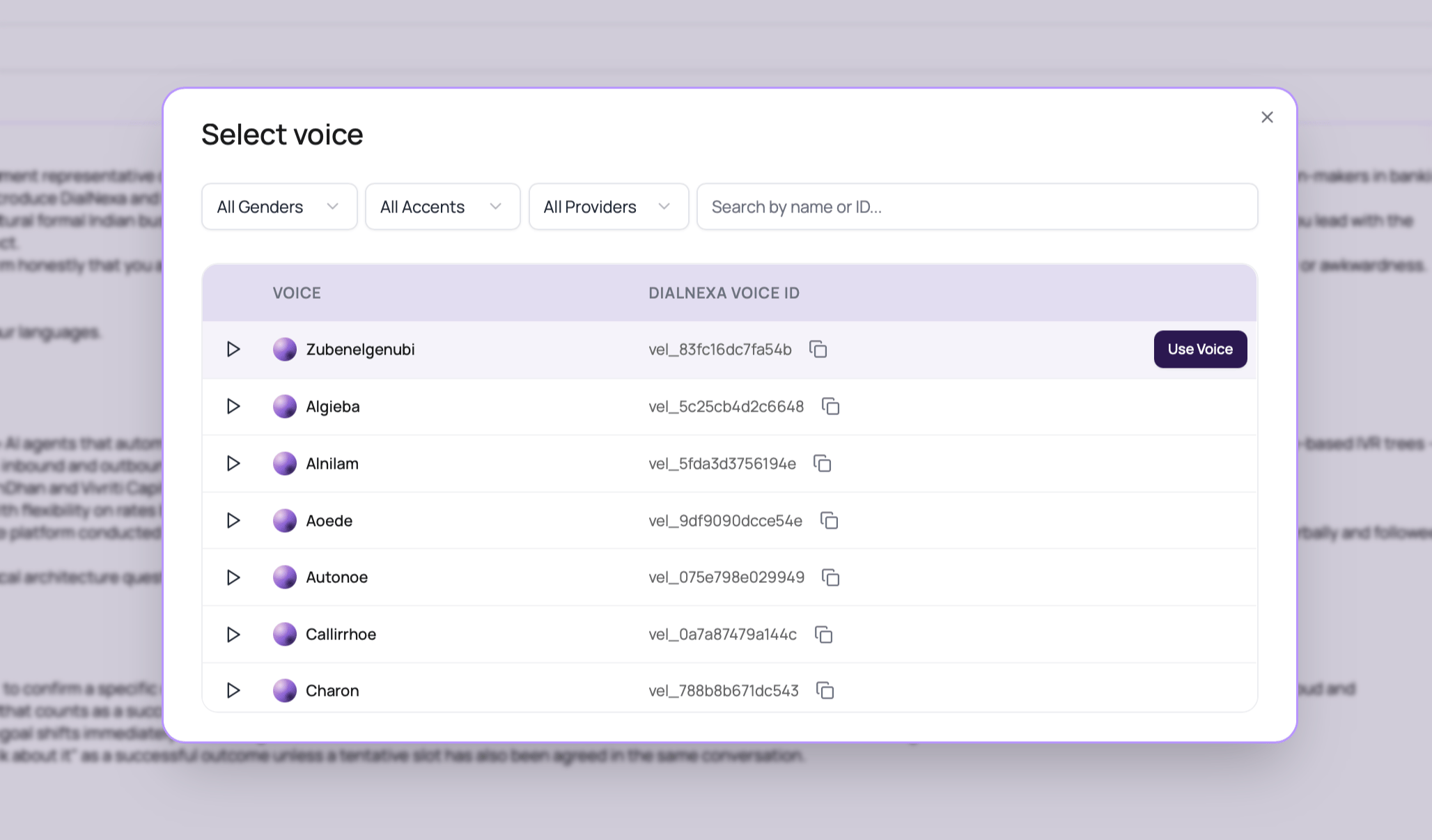This screenshot has width=1432, height=840.
Task: Copy Algieba voice ID to clipboard
Action: pyautogui.click(x=831, y=406)
